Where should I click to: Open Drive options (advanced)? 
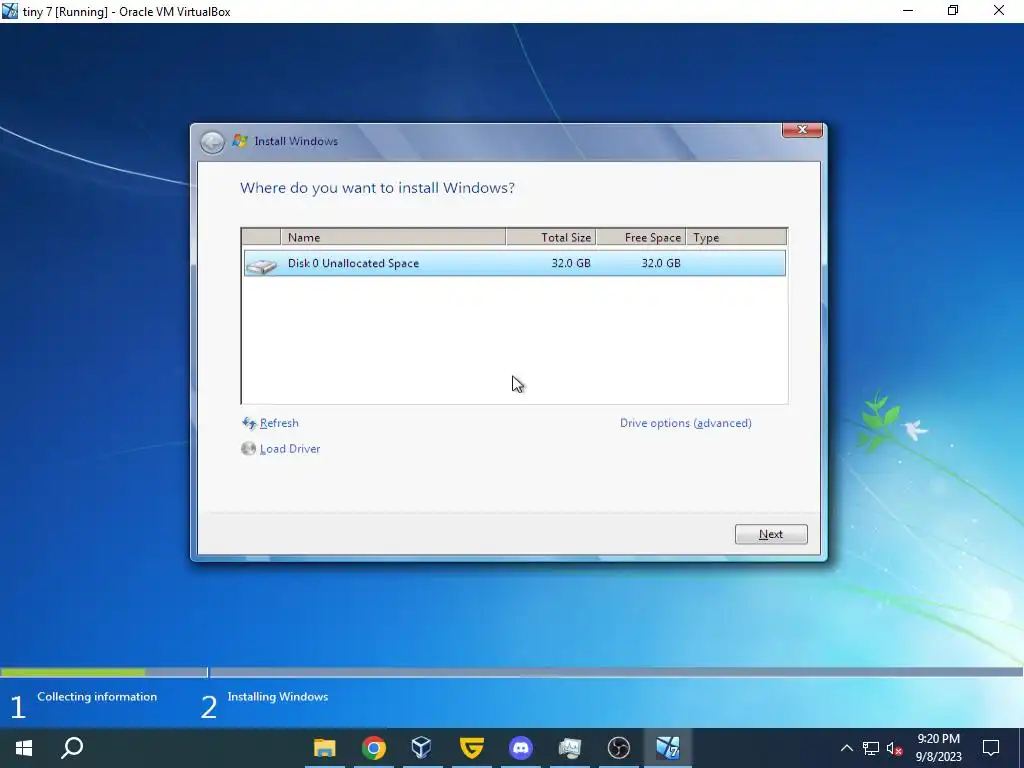[686, 423]
